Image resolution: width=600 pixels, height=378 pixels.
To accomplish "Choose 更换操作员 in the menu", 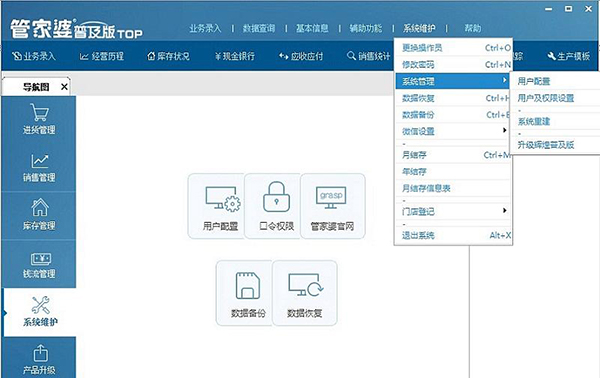I will [x=453, y=48].
